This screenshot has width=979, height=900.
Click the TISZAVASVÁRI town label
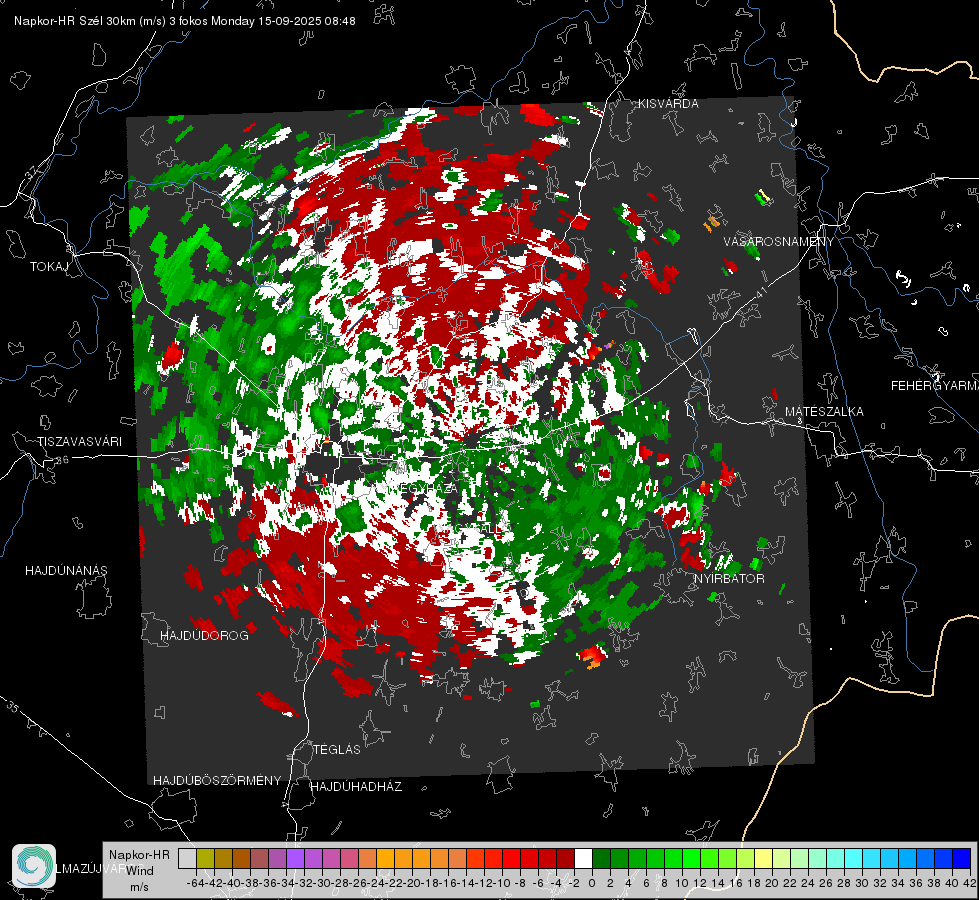79,442
